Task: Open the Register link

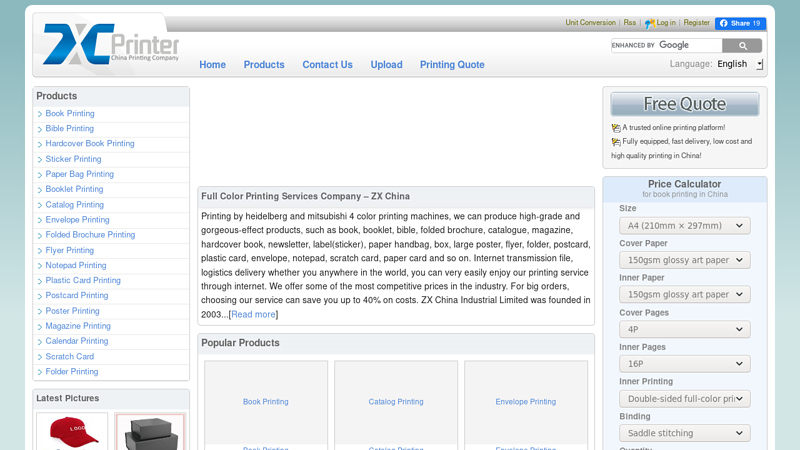Action: click(696, 22)
